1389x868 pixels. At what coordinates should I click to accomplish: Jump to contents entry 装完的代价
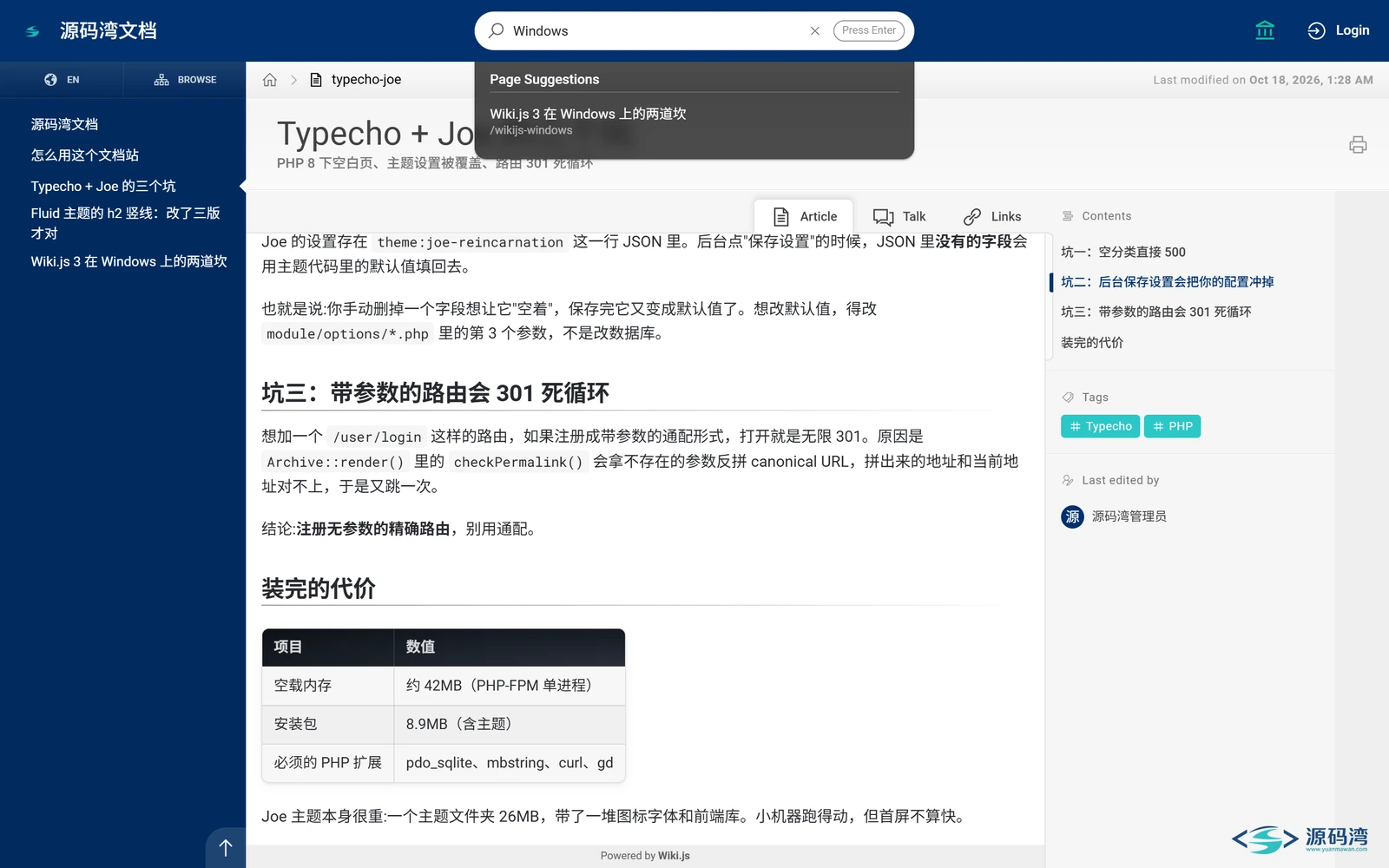pos(1092,343)
